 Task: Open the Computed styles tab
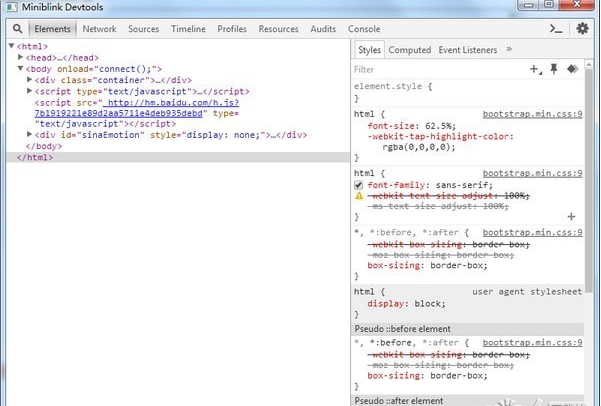409,49
